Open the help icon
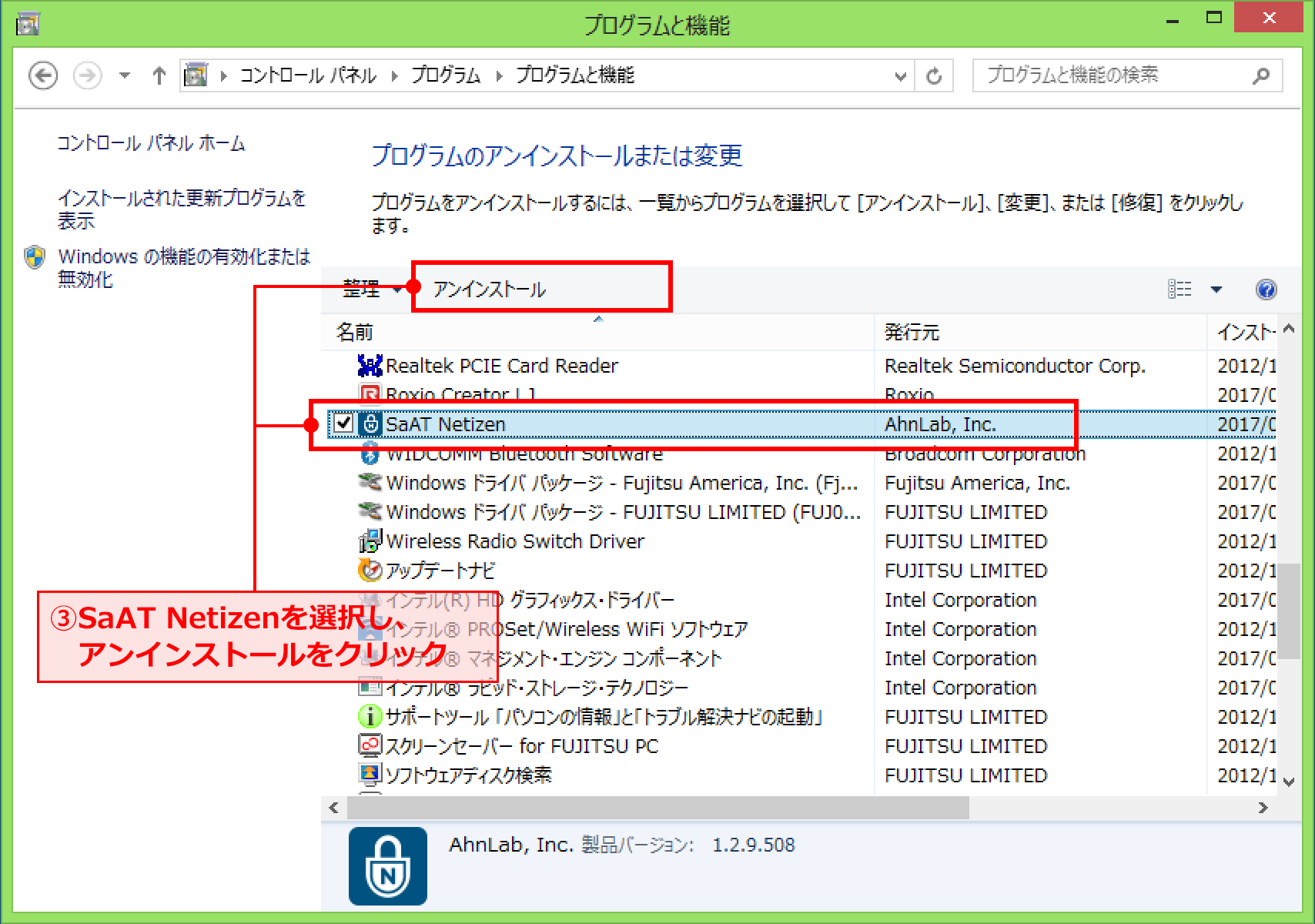 coord(1266,290)
